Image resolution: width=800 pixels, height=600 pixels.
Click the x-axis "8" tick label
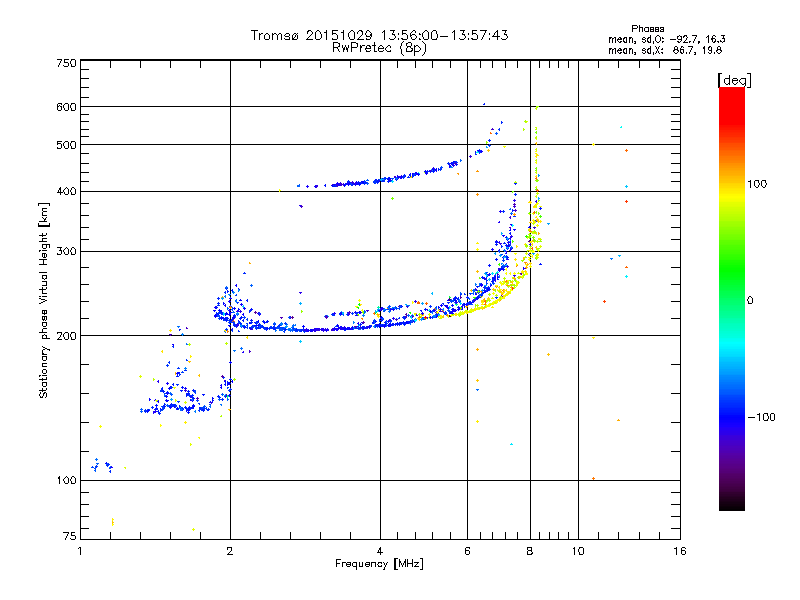pyautogui.click(x=530, y=551)
